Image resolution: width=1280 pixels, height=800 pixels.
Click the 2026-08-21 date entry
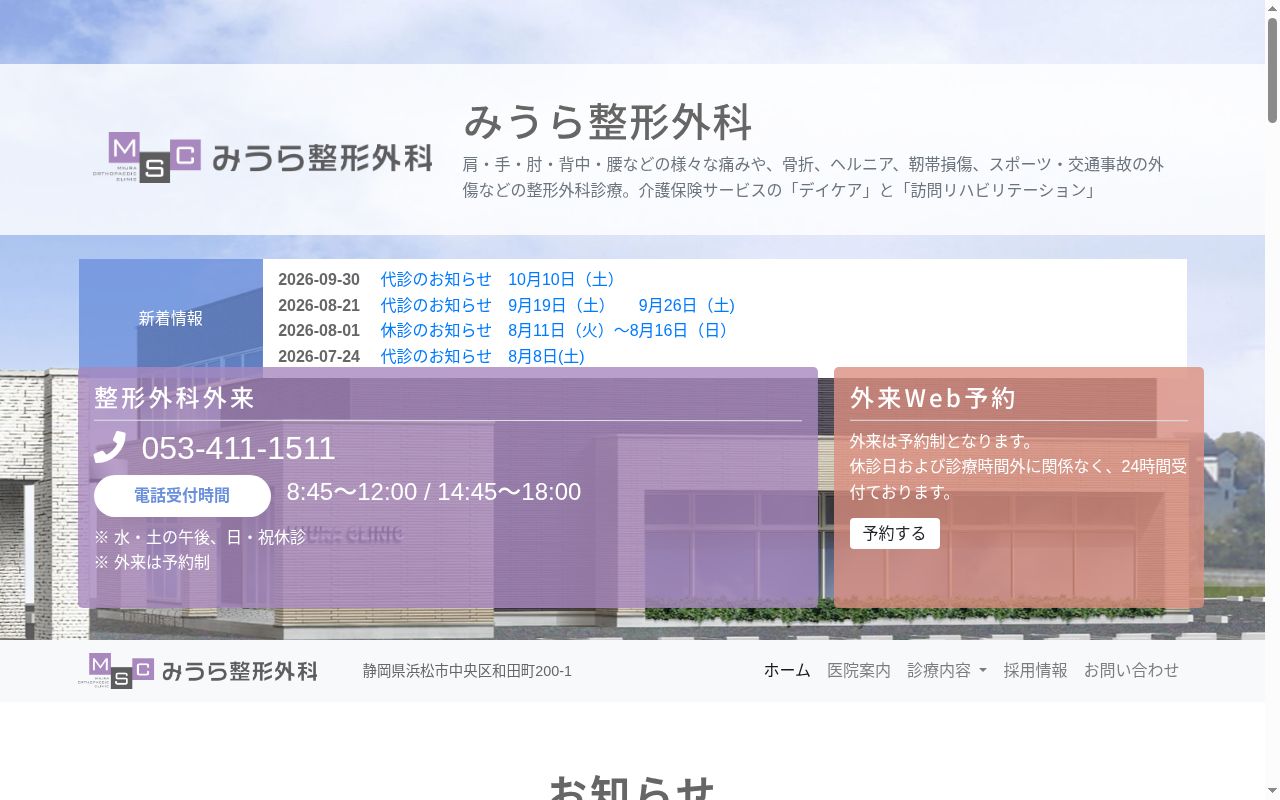[319, 305]
